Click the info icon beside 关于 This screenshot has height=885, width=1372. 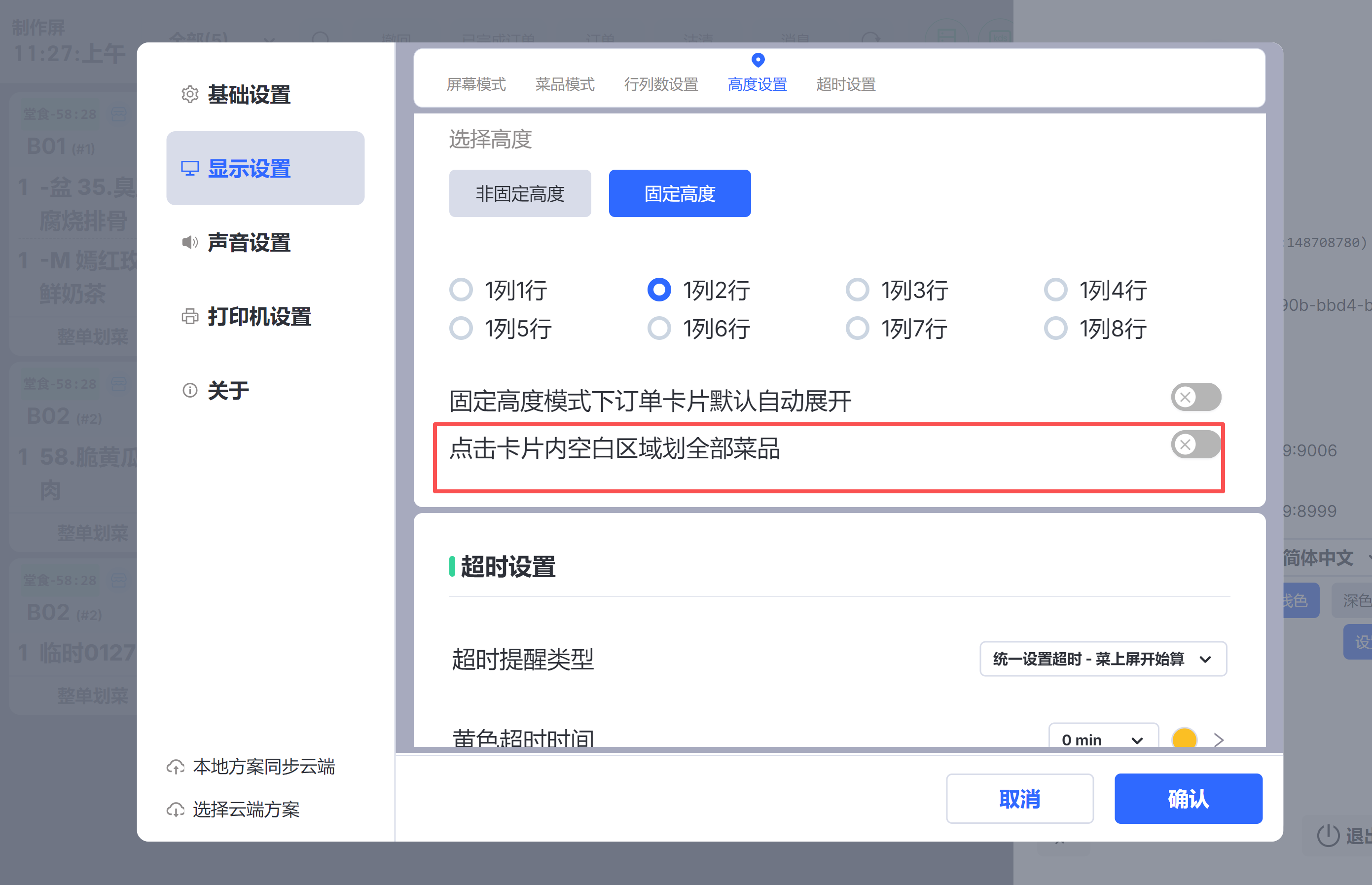189,390
